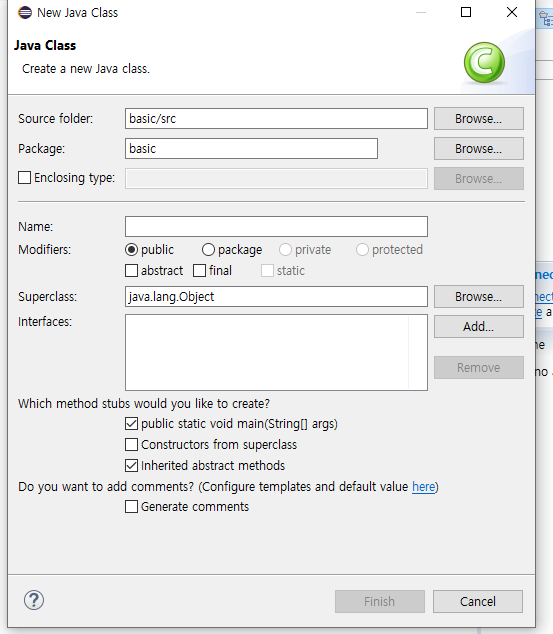The width and height of the screenshot is (553, 634).
Task: Select the public modifier radio button
Action: pyautogui.click(x=131, y=250)
